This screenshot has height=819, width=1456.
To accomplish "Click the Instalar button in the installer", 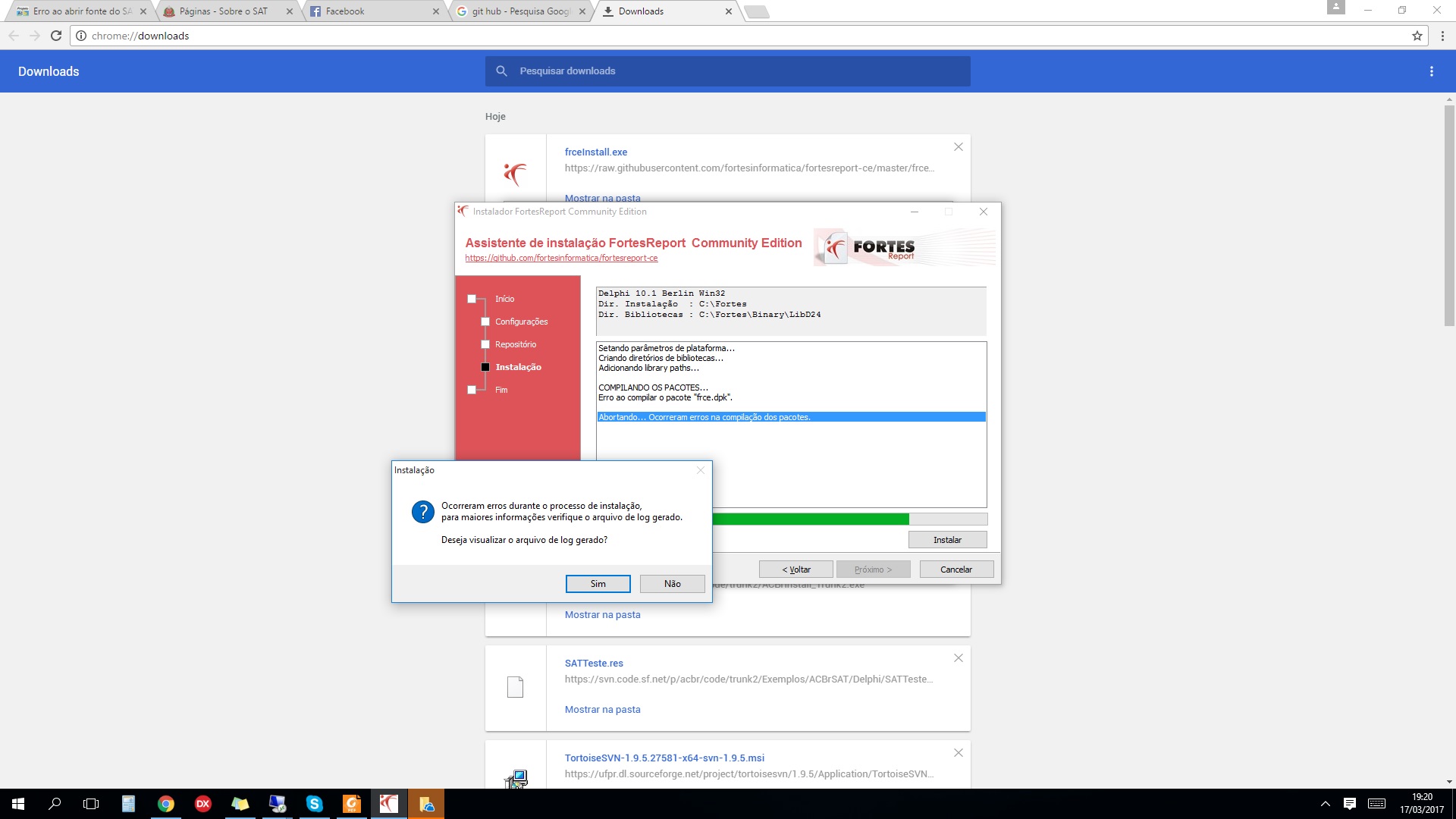I will tap(947, 540).
